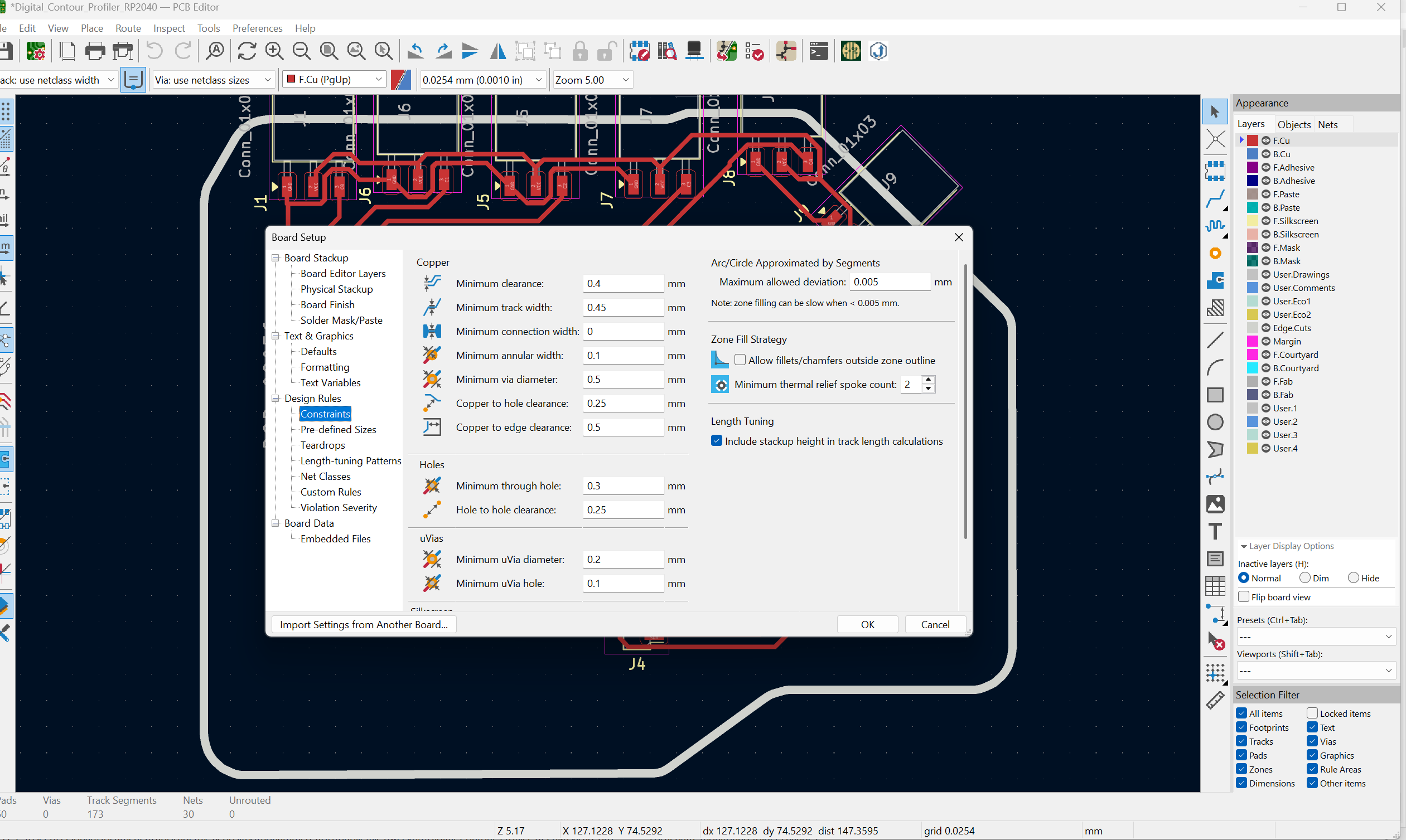This screenshot has height=840, width=1406.
Task: Click the Margin layer magenta swatch
Action: tap(1253, 341)
